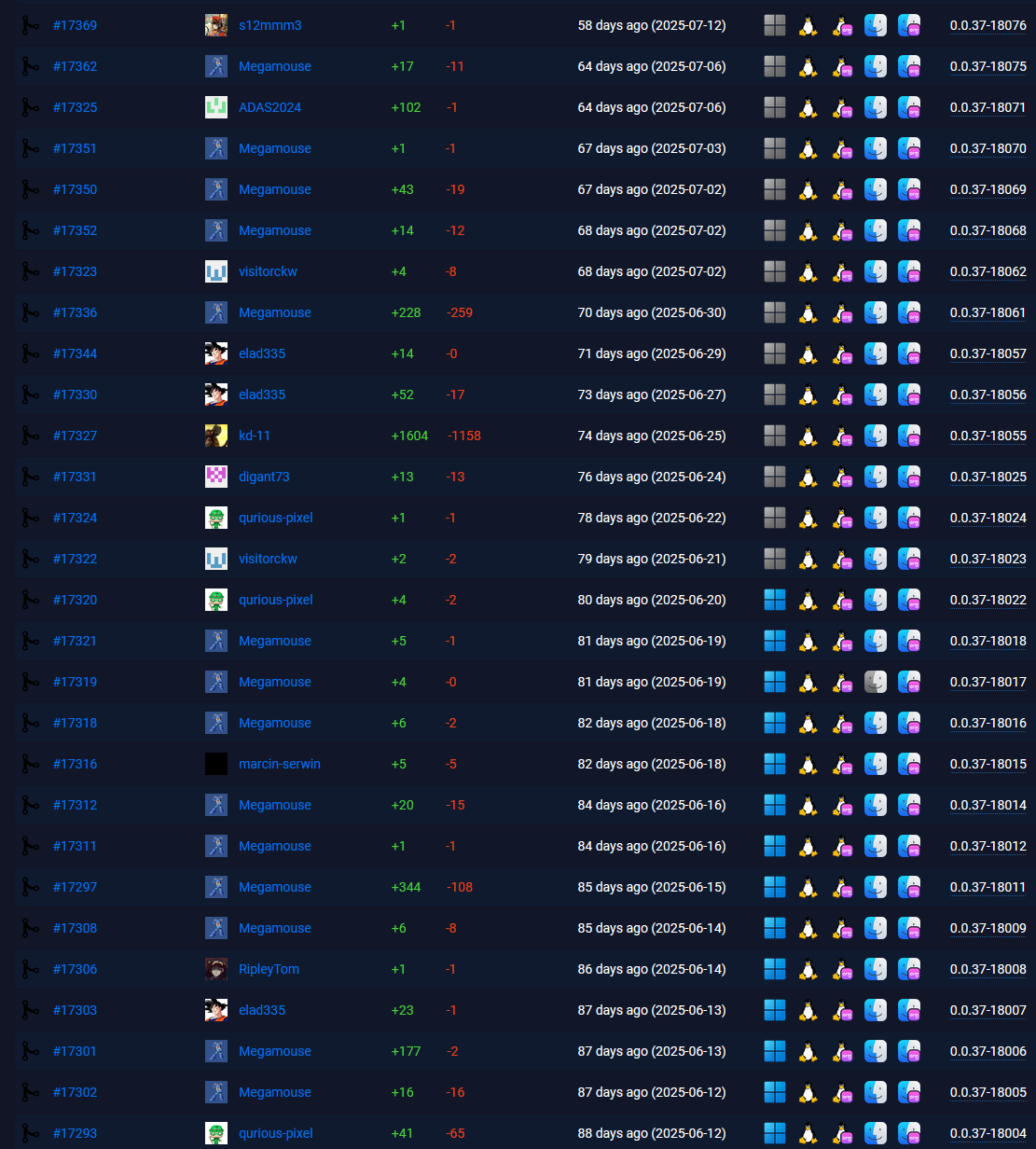
Task: Click the macOS ARM64 icon for build 0.0.37-18016
Action: [909, 723]
